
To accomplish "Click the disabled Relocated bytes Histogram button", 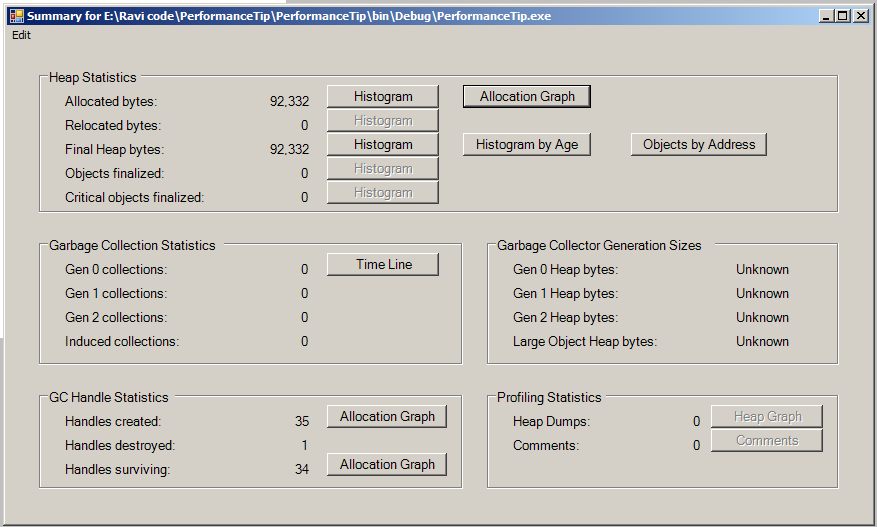I will (383, 120).
